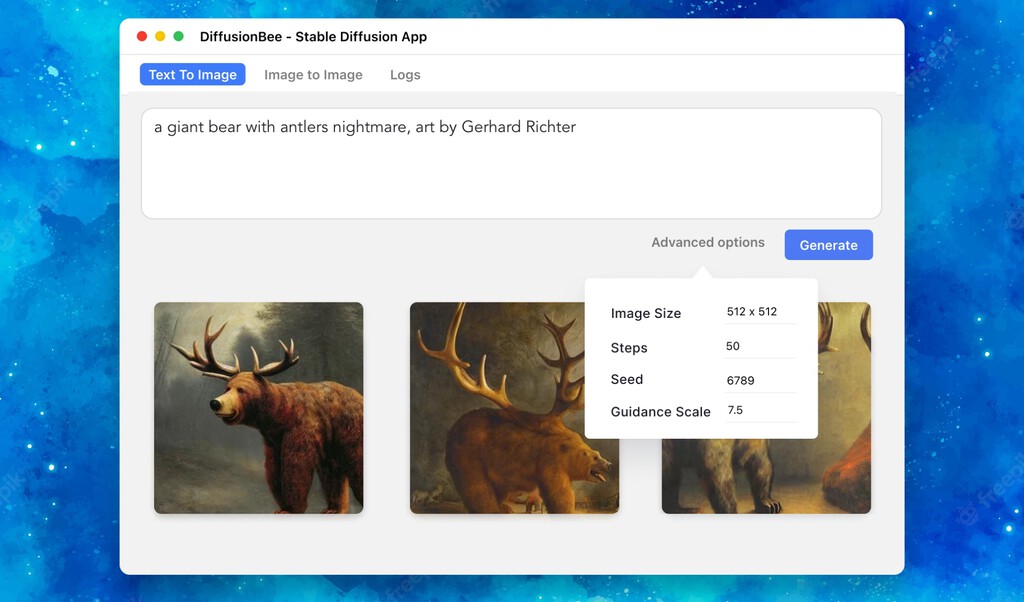The height and width of the screenshot is (602, 1024).
Task: Click the Guidance Scale label
Action: (661, 411)
